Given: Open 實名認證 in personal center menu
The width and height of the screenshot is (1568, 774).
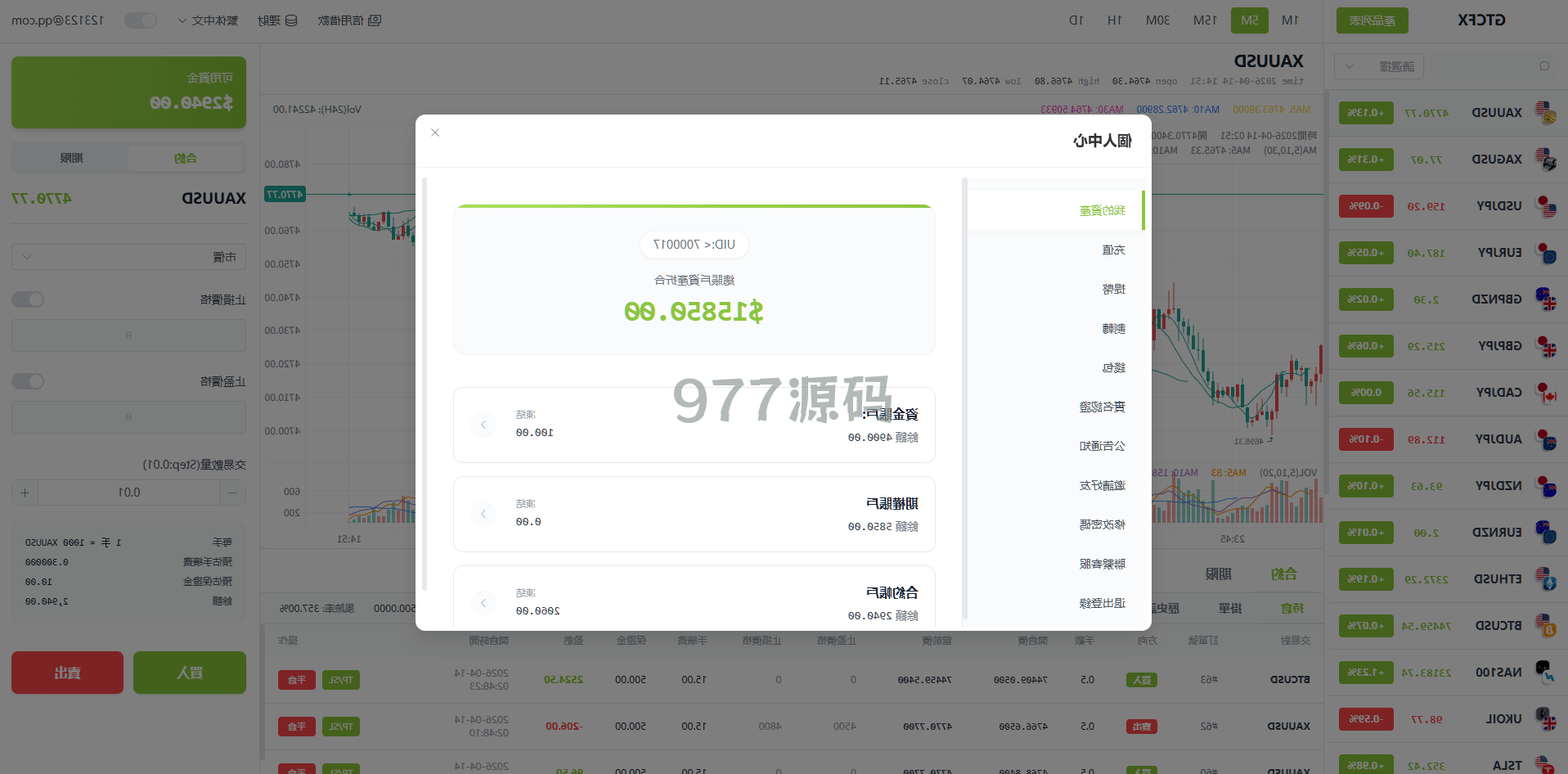Looking at the screenshot, I should (x=1055, y=407).
